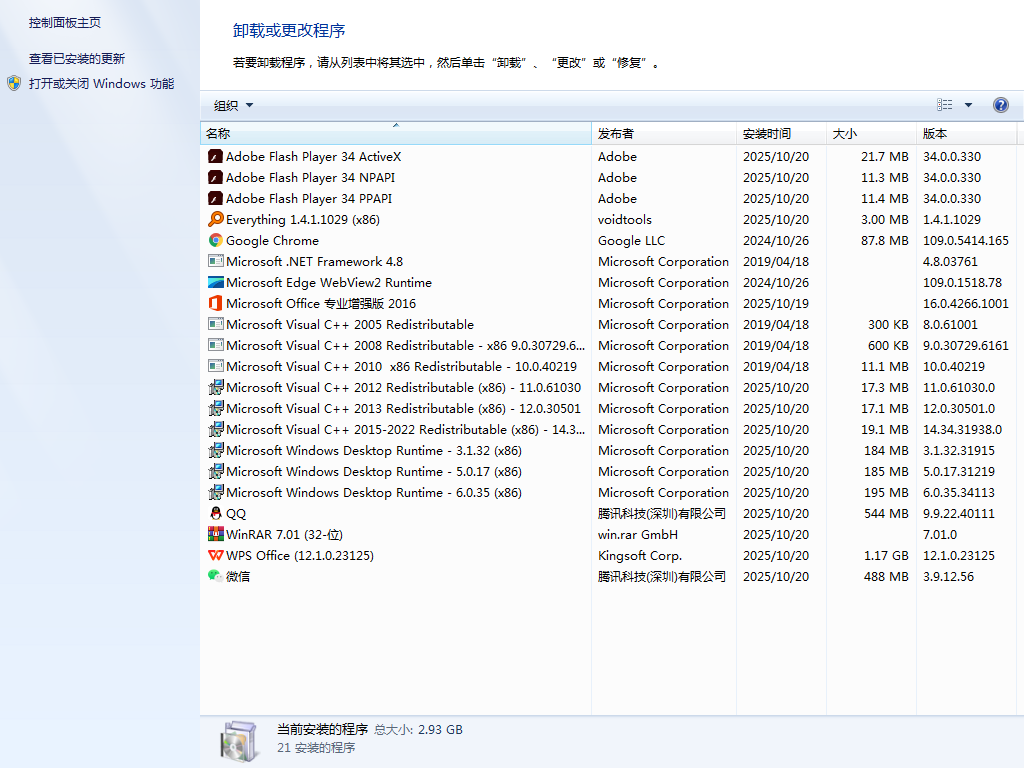Image resolution: width=1024 pixels, height=768 pixels.
Task: Click the change view icon button
Action: tap(945, 105)
